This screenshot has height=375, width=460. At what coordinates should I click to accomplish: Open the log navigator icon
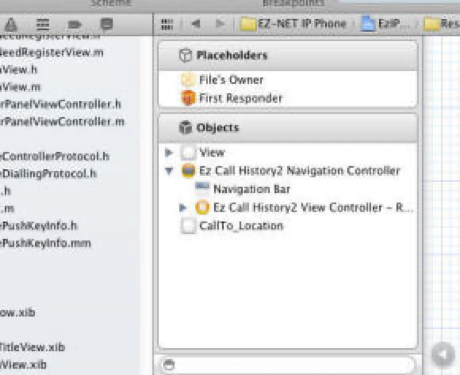click(x=107, y=24)
